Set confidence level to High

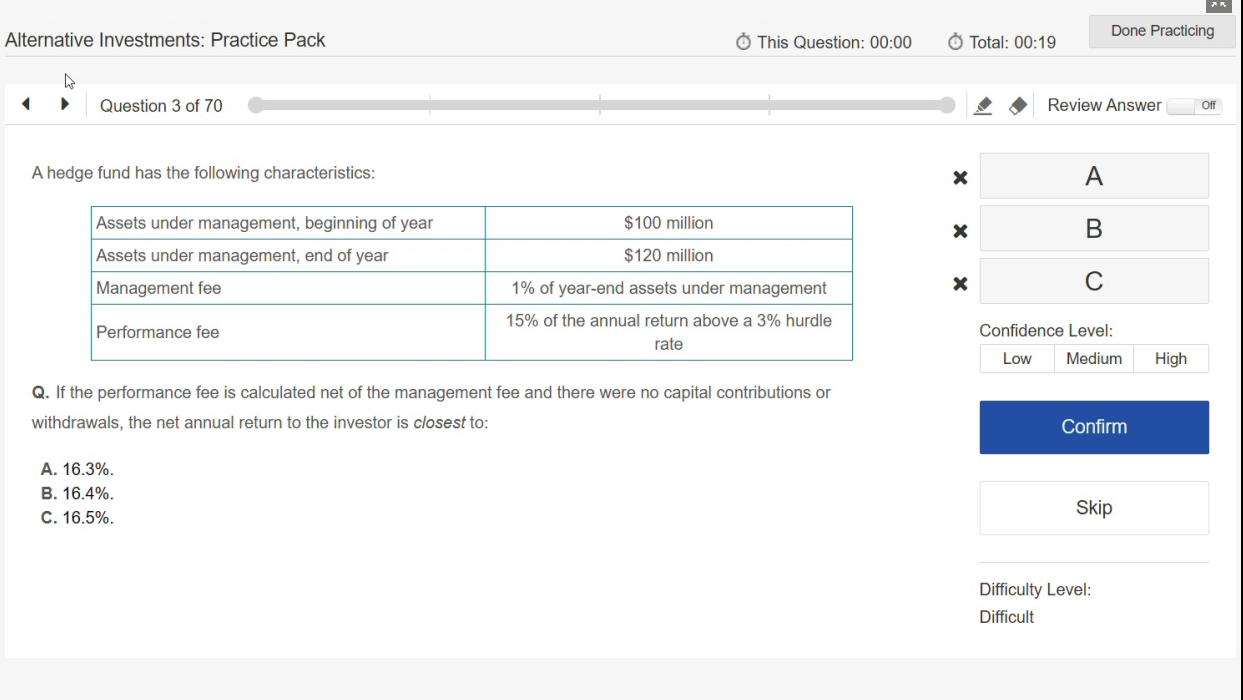tap(1170, 359)
